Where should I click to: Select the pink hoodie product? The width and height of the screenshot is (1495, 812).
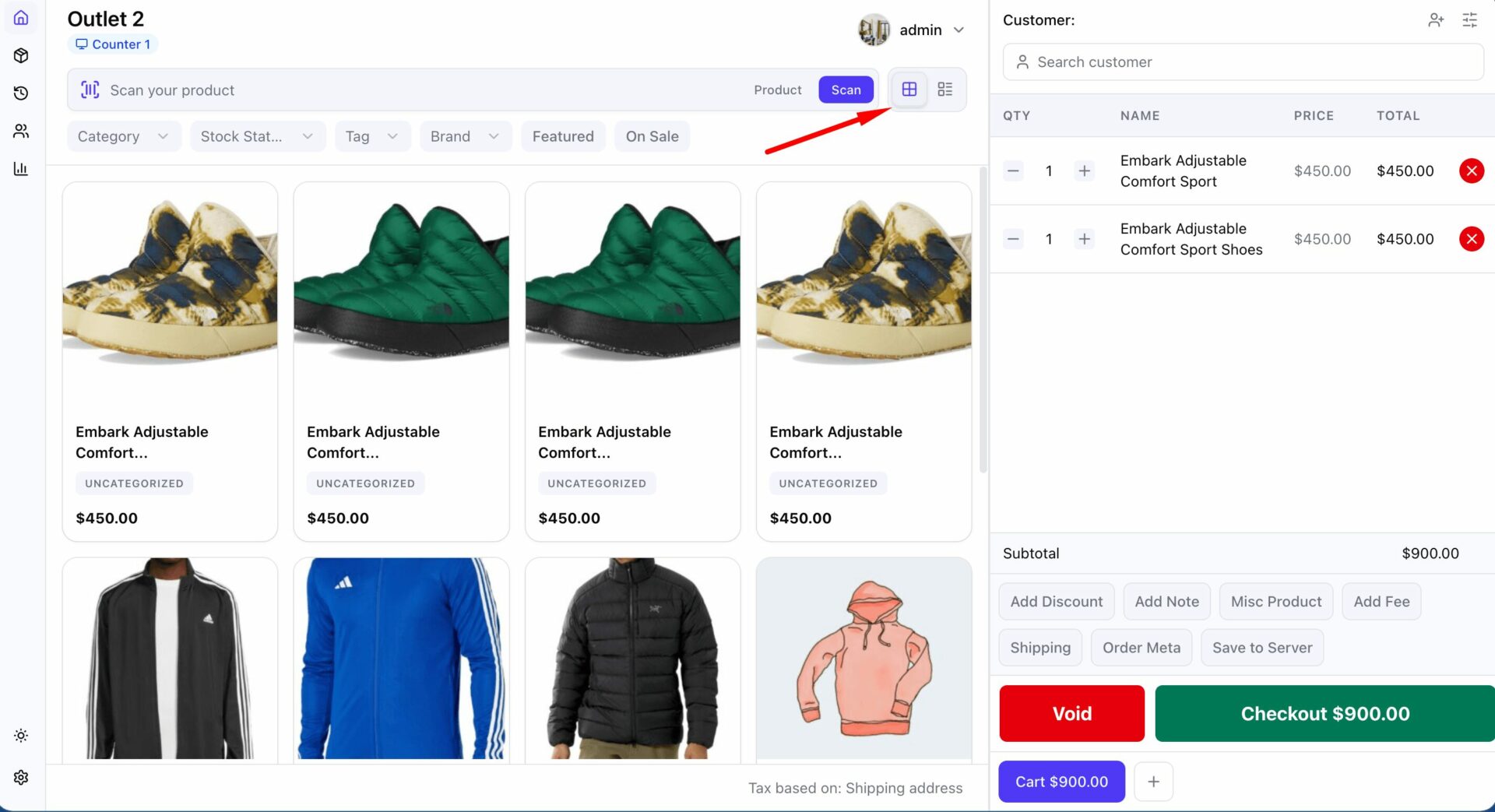click(864, 659)
